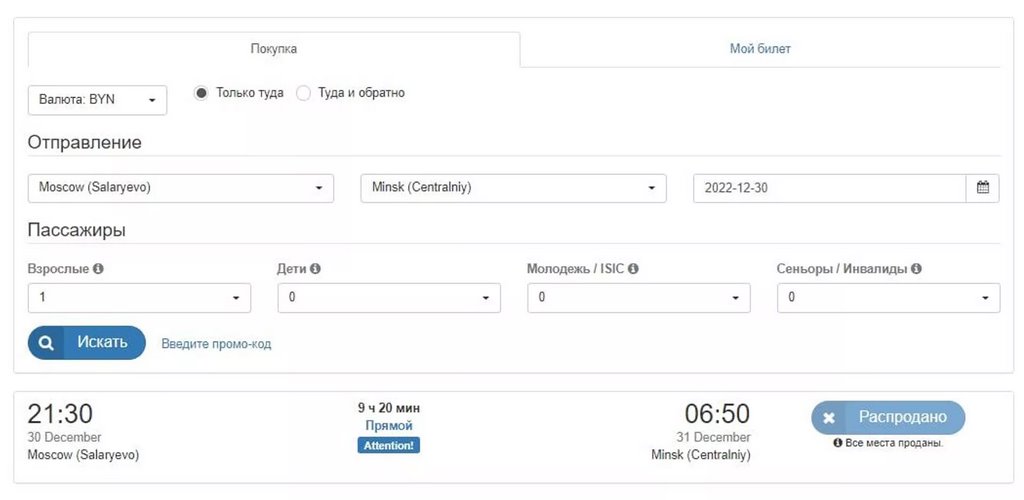This screenshot has width=1024, height=500.
Task: Click the date field showing 2022-12-30
Action: (829, 188)
